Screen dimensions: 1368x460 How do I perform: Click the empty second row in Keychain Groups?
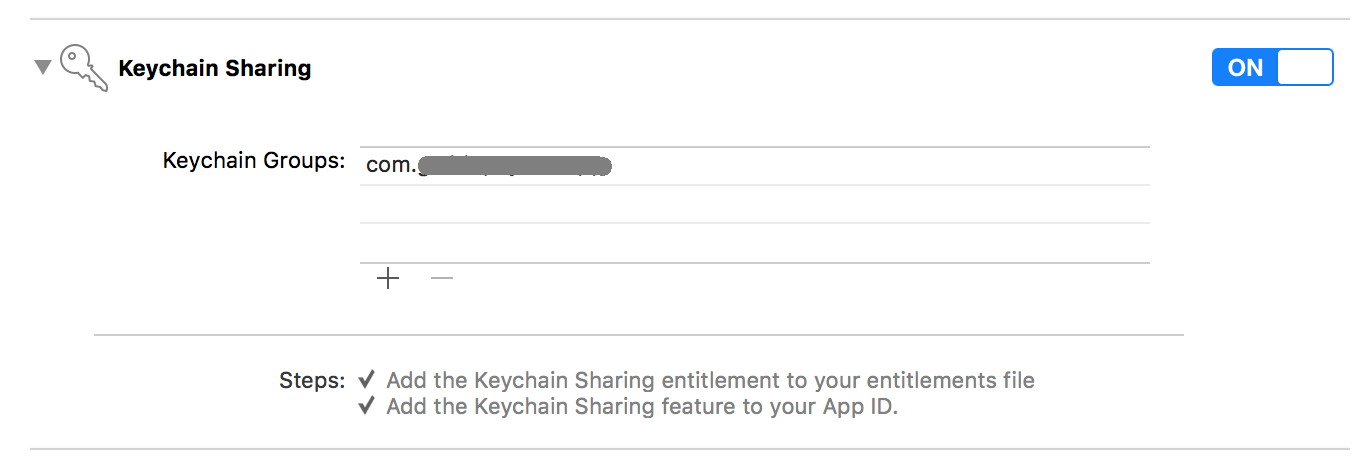point(754,204)
